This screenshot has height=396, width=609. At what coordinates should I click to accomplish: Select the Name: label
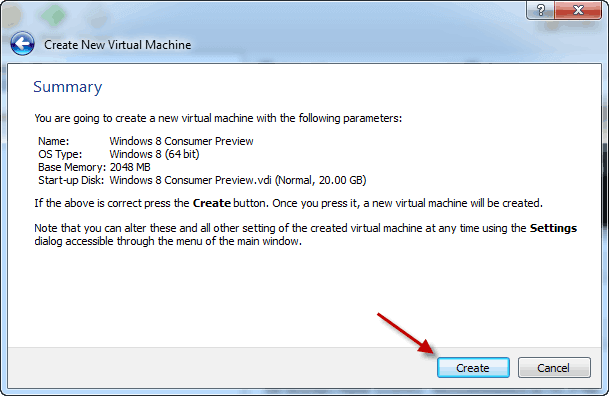coord(54,141)
